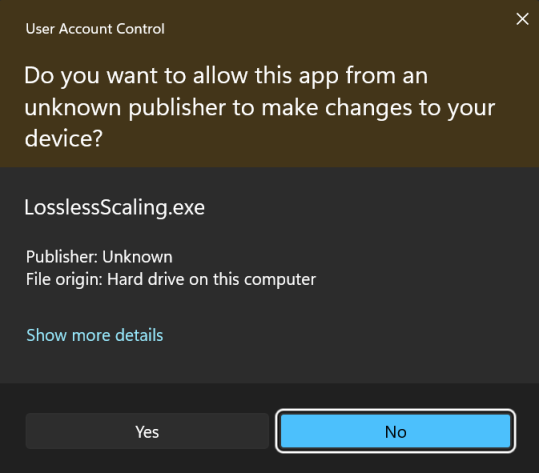Screen dimensions: 539x473
Task: Deny changes using the highlighted No button
Action: 395,431
